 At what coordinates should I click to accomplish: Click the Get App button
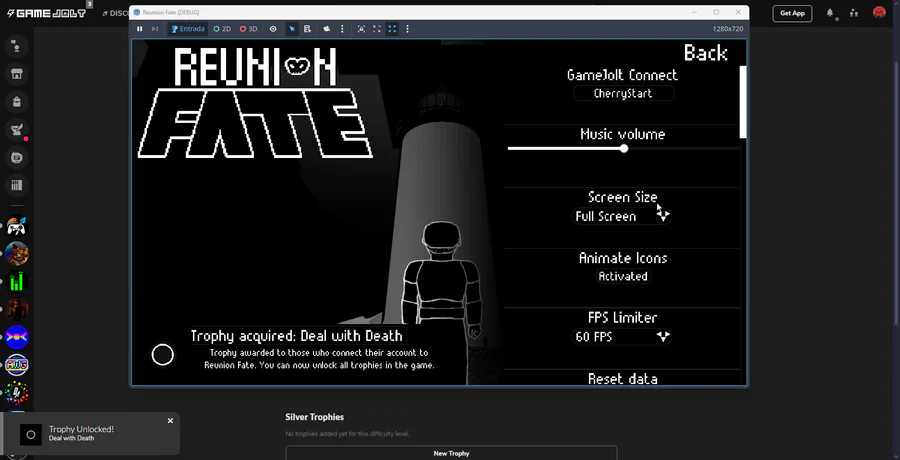tap(792, 13)
